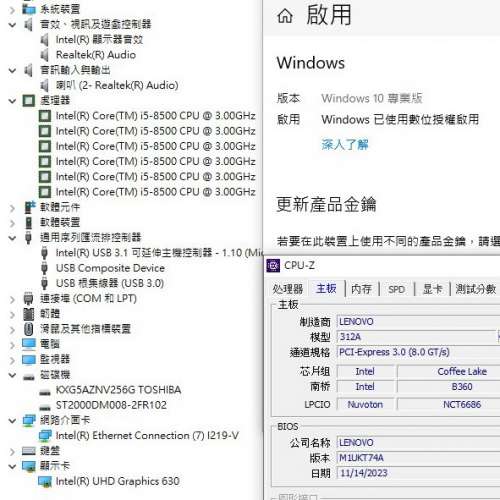Click the PCI-Express 3.0 (8.0 GT/s) field
Screen dimensions: 500x500
pyautogui.click(x=418, y=352)
